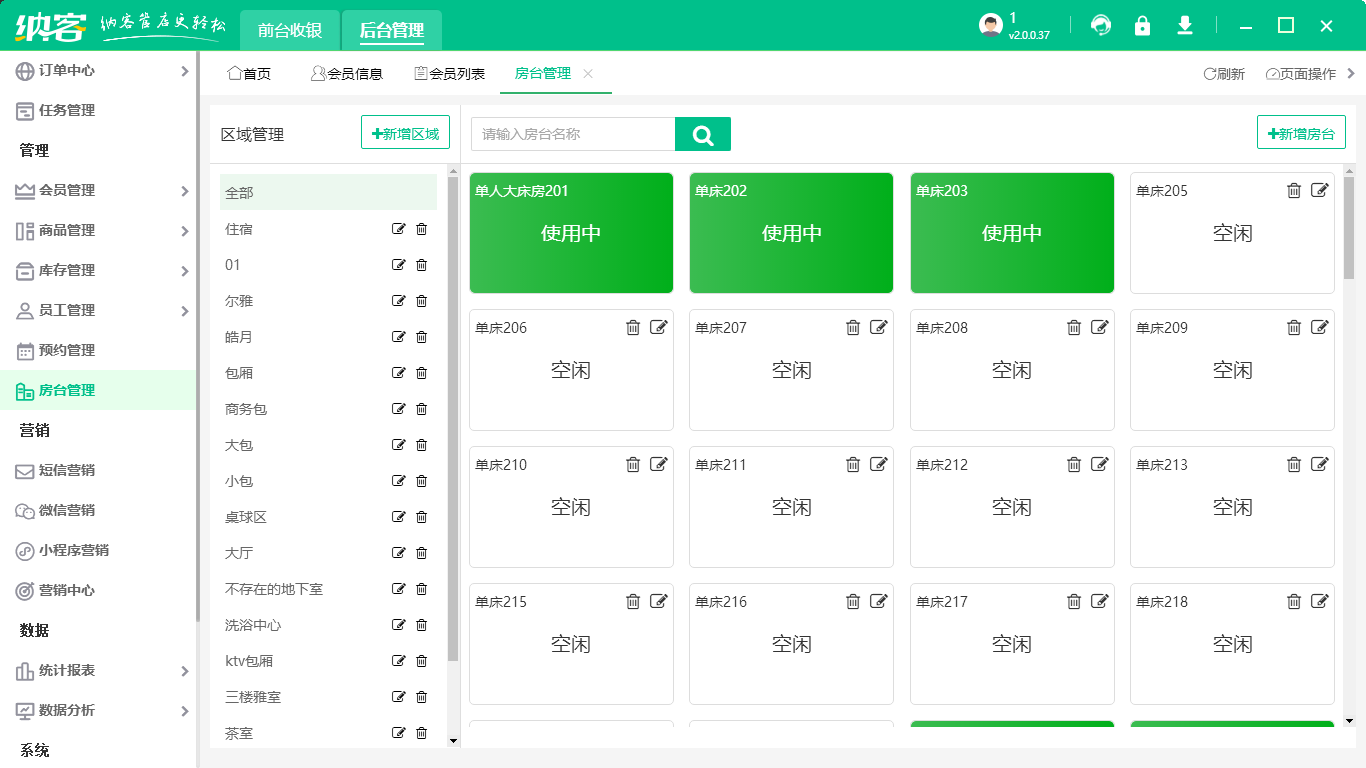1366x768 pixels.
Task: Delete room 单床216
Action: [853, 601]
